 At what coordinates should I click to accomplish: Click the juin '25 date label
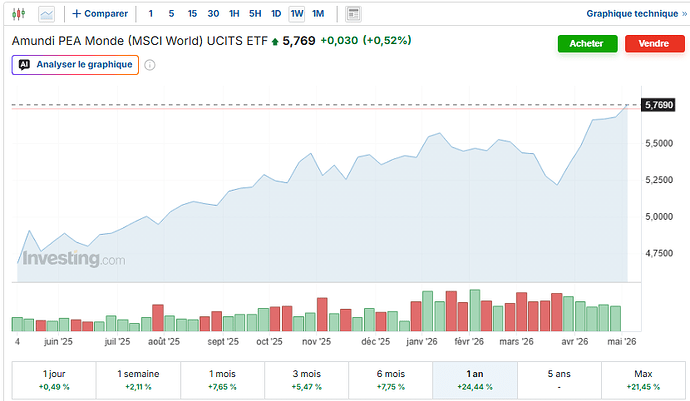(x=58, y=342)
